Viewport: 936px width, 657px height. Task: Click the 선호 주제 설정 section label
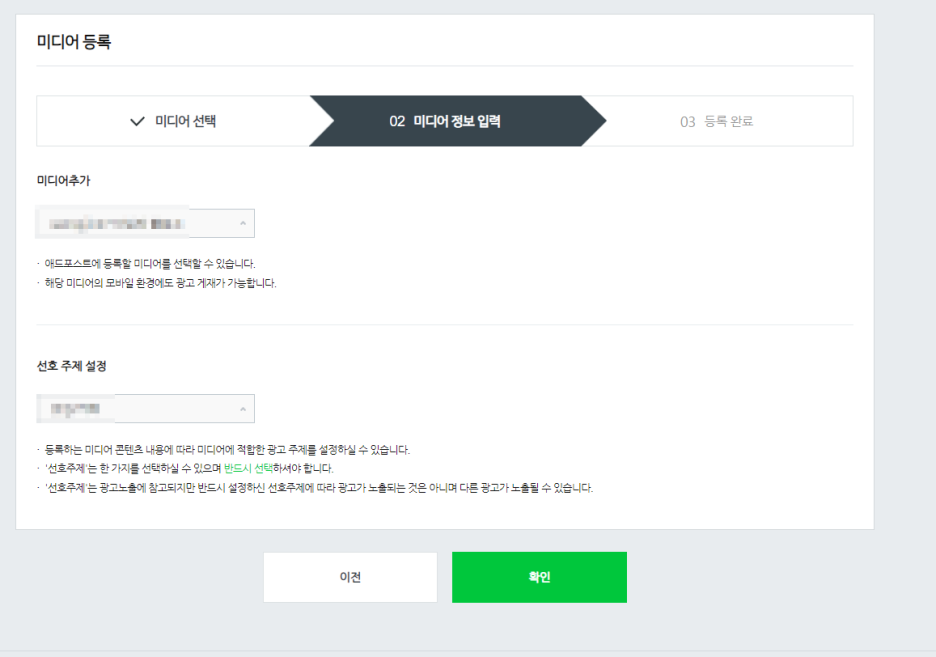(x=72, y=366)
